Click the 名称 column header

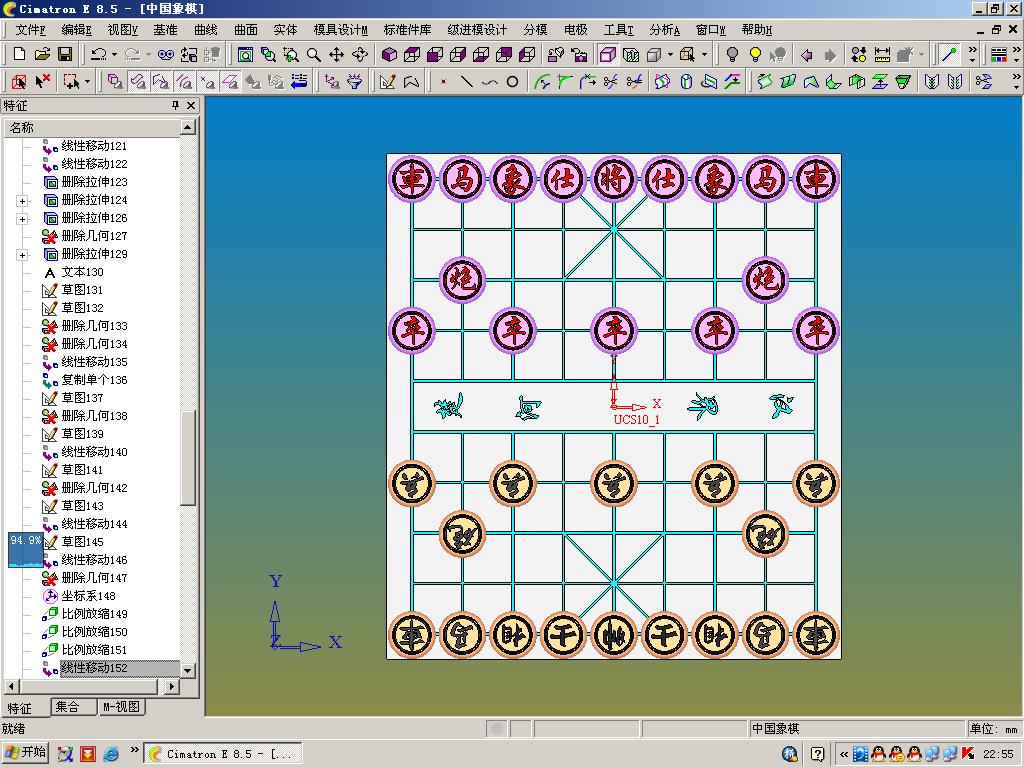tap(92, 127)
